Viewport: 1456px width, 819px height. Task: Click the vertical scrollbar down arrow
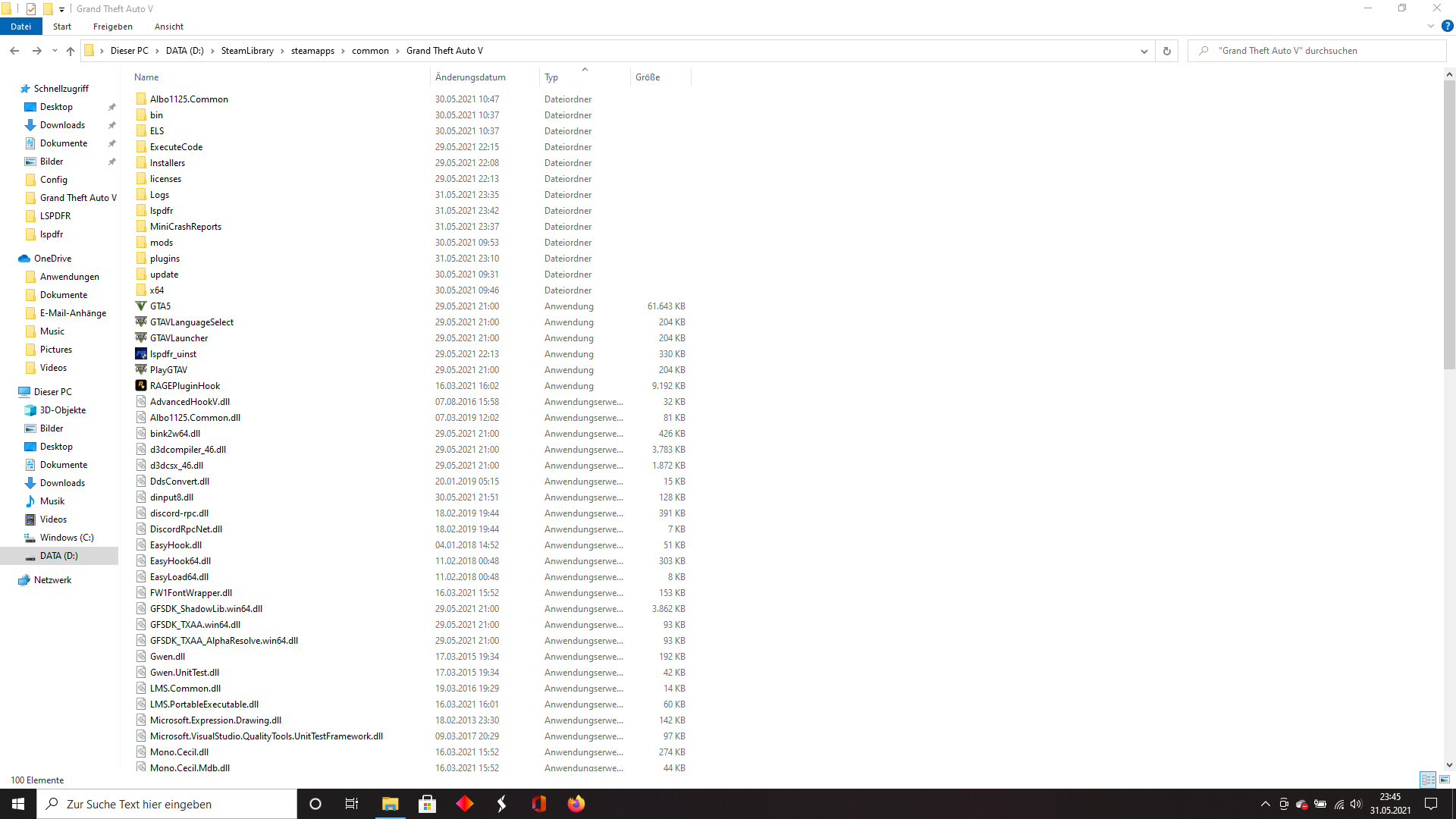click(x=1449, y=765)
